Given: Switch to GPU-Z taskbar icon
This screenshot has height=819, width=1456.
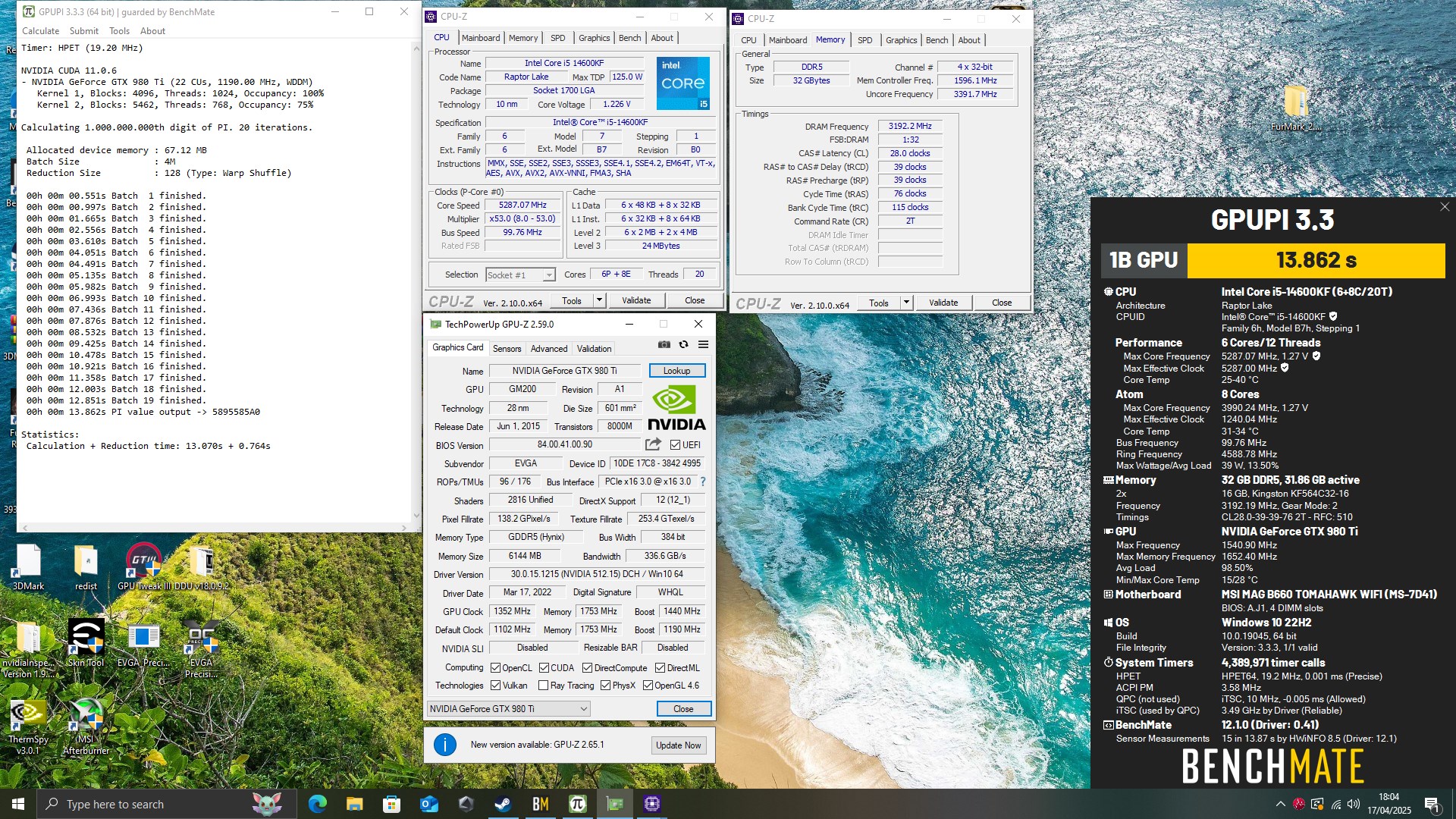Looking at the screenshot, I should [614, 804].
